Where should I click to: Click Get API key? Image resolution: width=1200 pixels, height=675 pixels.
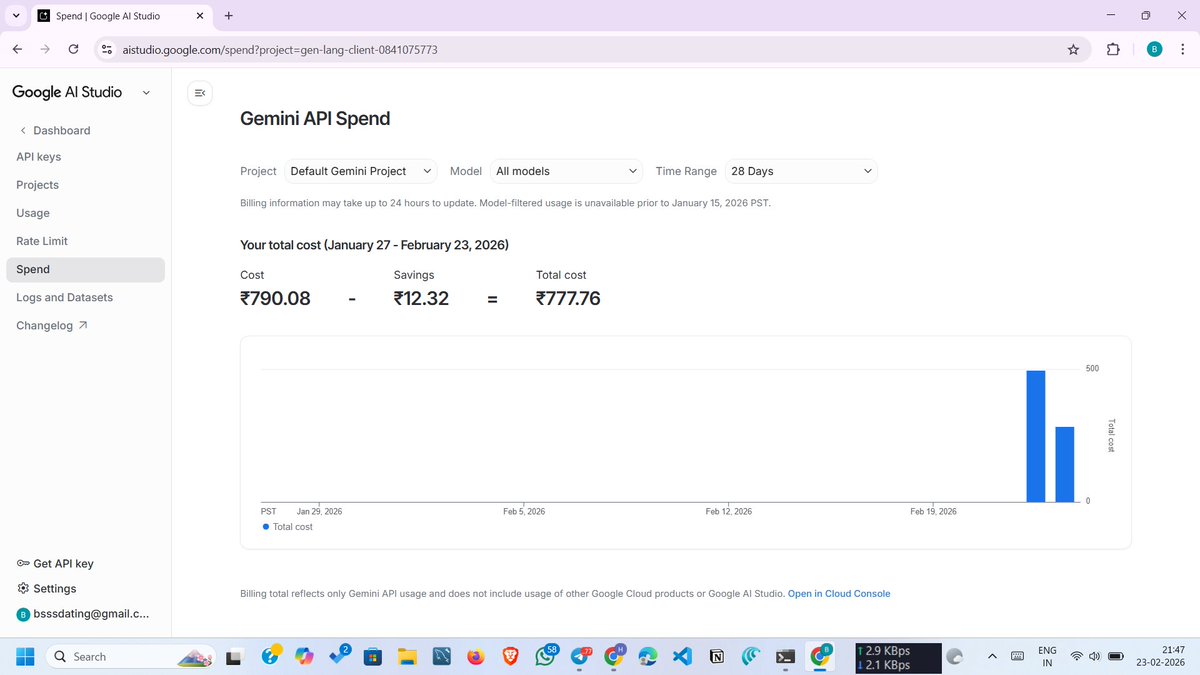[56, 563]
